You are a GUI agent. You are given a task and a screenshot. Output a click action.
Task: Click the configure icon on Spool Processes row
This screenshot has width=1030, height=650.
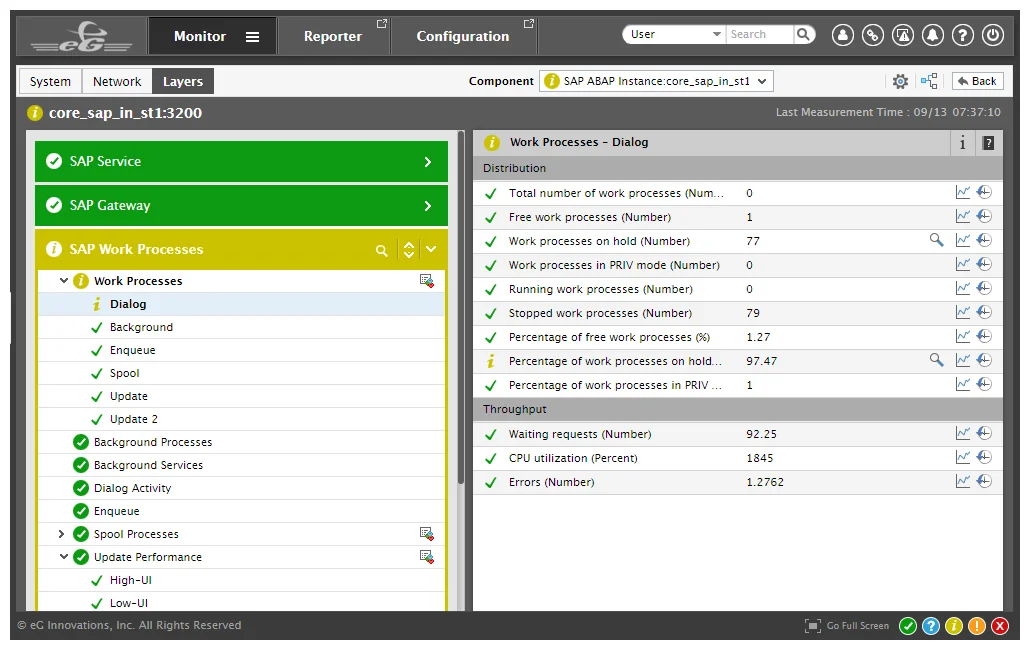click(x=427, y=534)
